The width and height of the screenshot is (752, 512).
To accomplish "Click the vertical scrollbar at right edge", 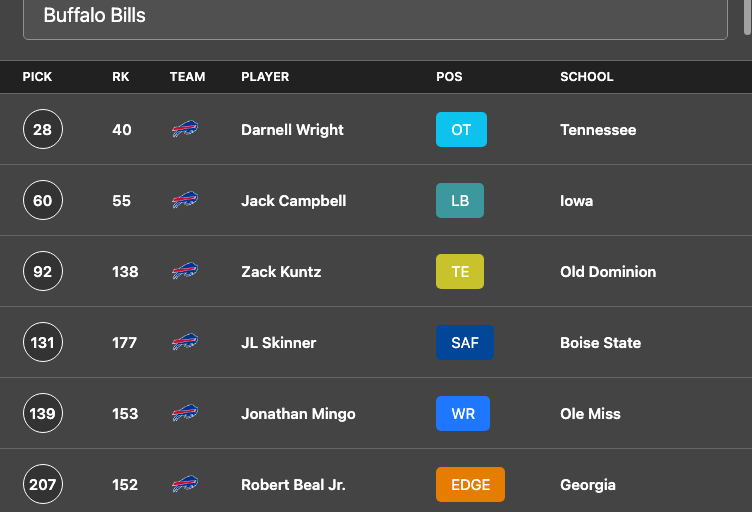I will (747, 17).
